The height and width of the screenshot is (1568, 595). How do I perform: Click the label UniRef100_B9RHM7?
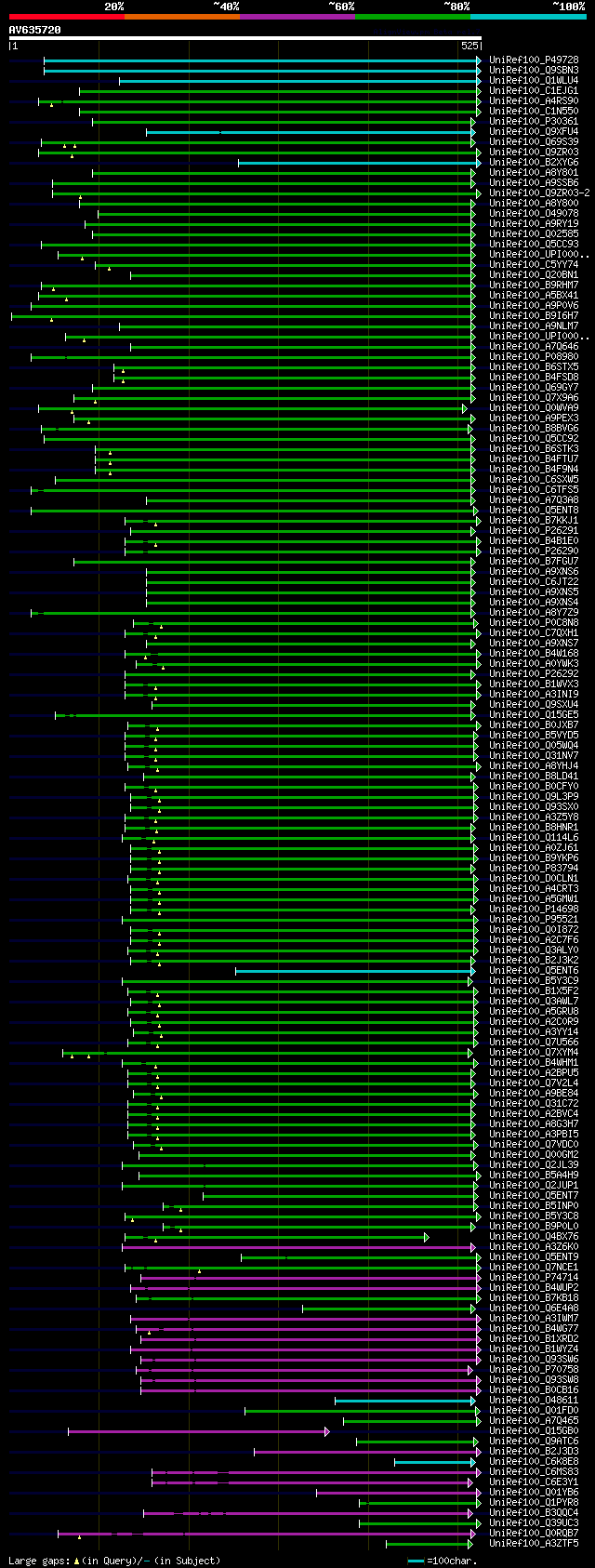coord(534,285)
